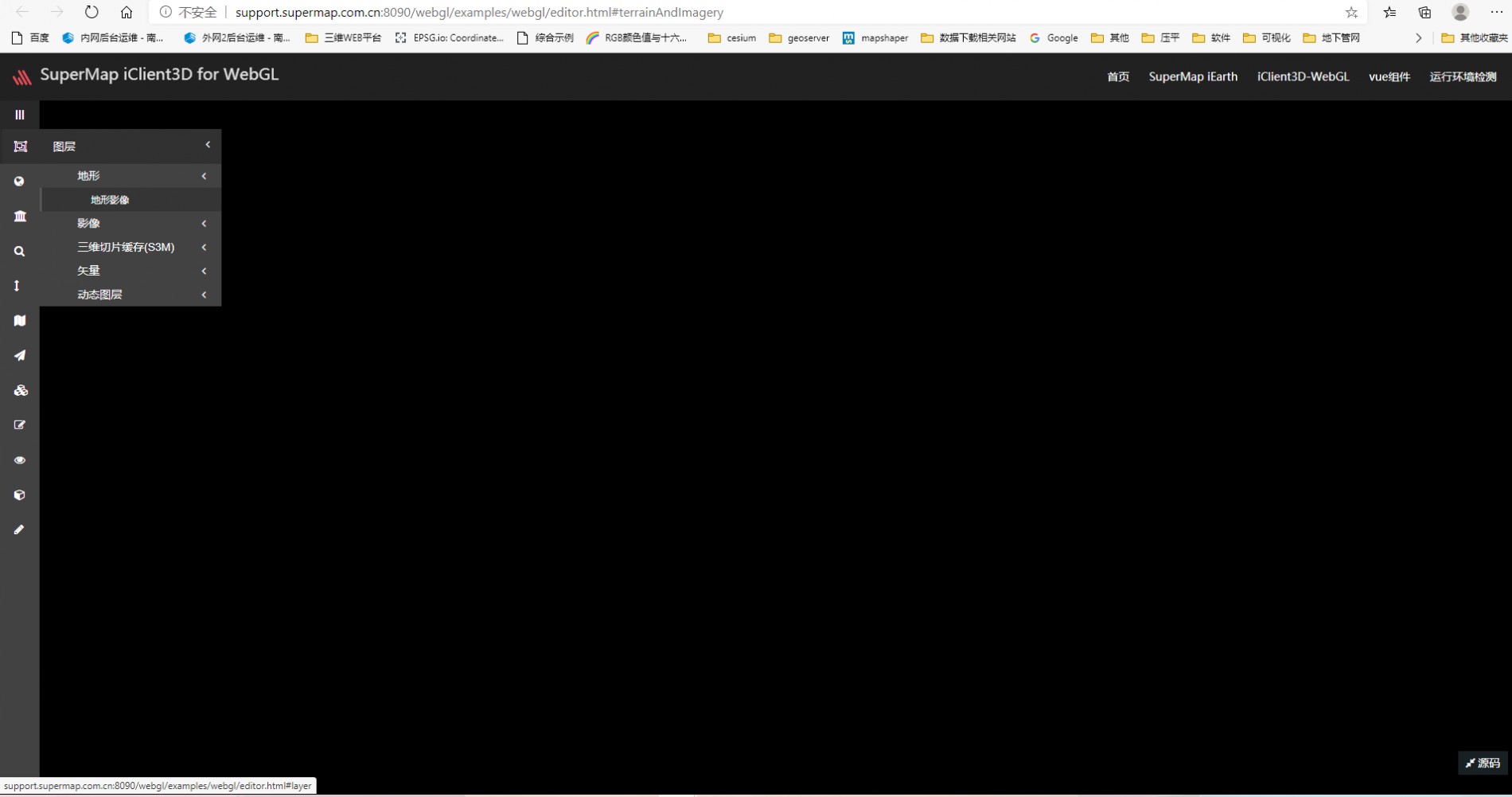Open the edit square-pencil icon in sidebar
Screen dimensions: 1512x797
pos(20,425)
